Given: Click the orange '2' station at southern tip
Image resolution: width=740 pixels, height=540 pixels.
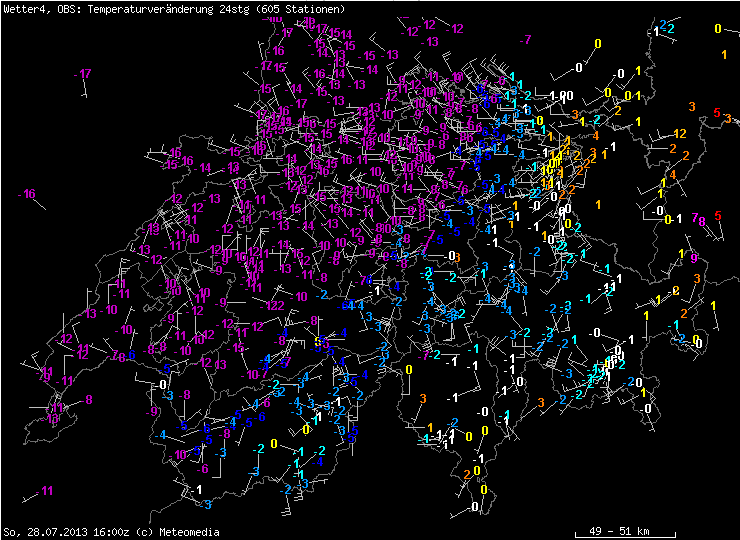Looking at the screenshot, I should (x=467, y=474).
